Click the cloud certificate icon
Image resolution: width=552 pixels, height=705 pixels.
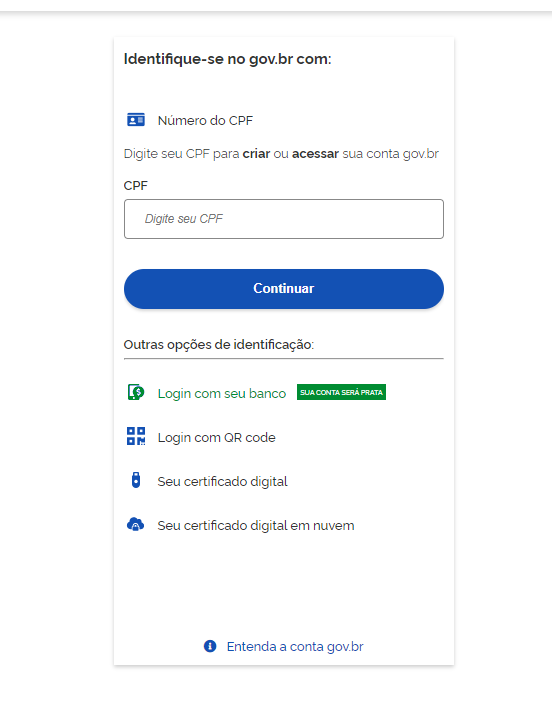coord(136,524)
